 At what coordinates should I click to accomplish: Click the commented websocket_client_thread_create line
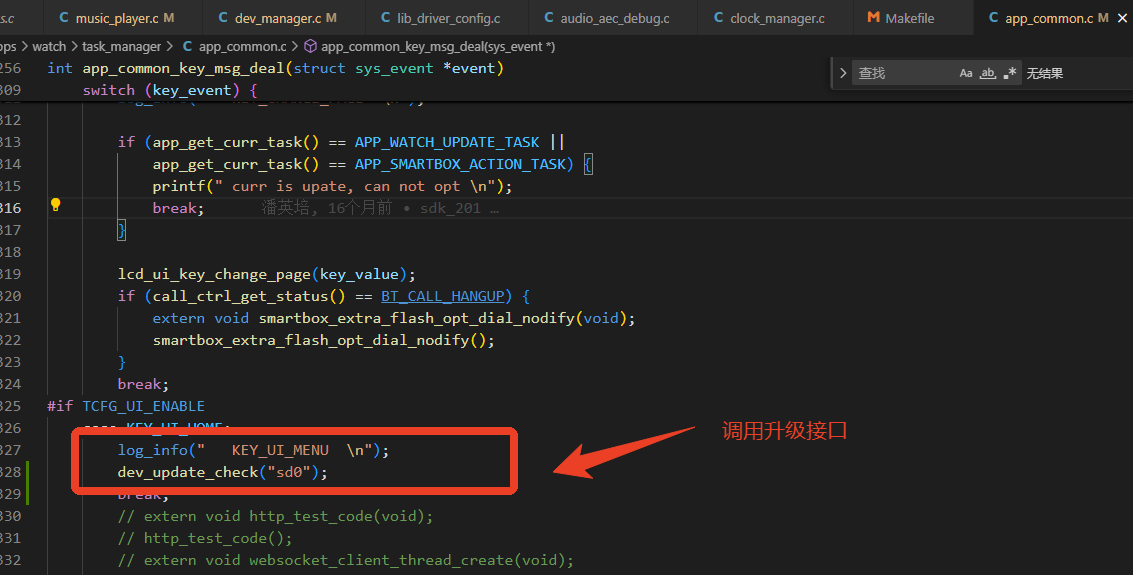coord(345,561)
